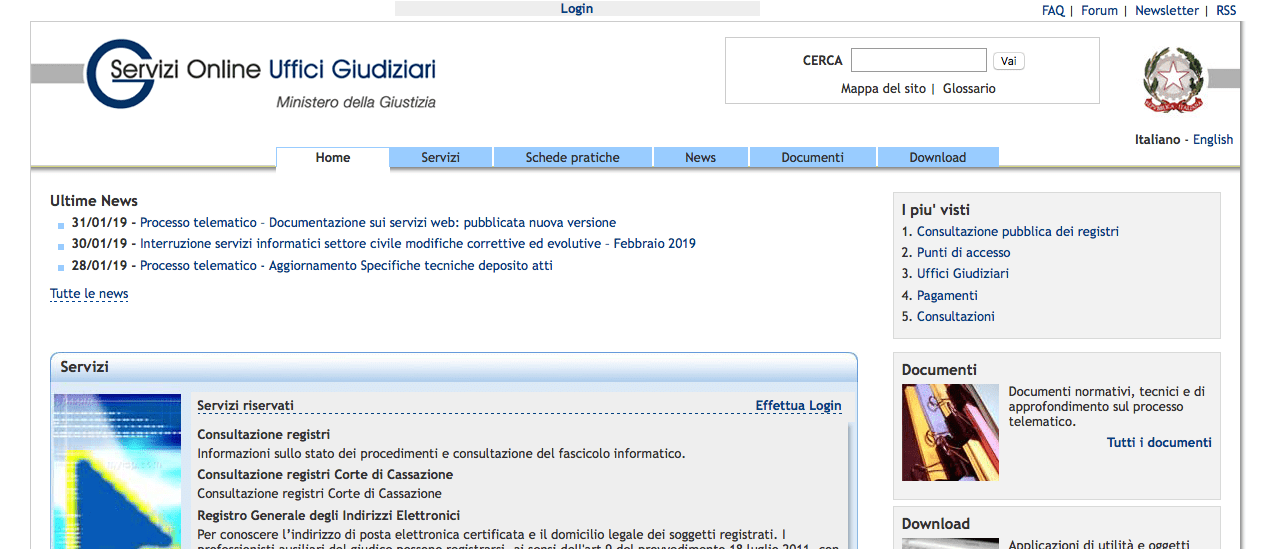Viewport: 1278px width, 549px height.
Task: Open Consultazione pubblica dei registri link
Action: [x=1017, y=232]
